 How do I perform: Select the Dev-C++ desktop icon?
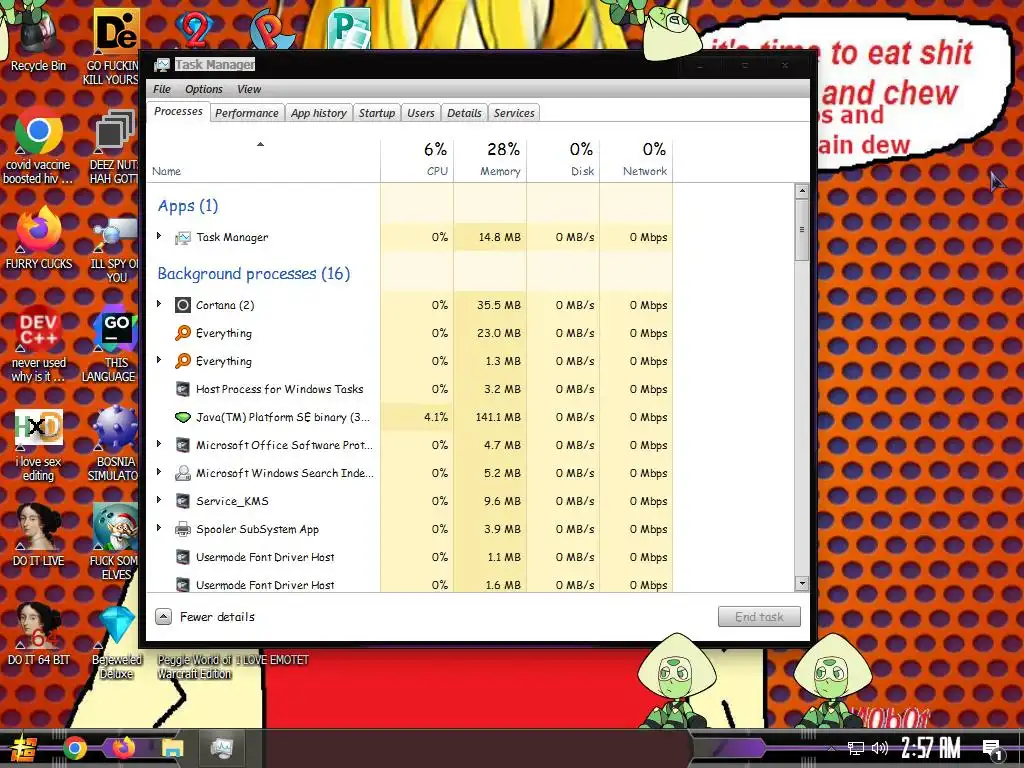(38, 328)
